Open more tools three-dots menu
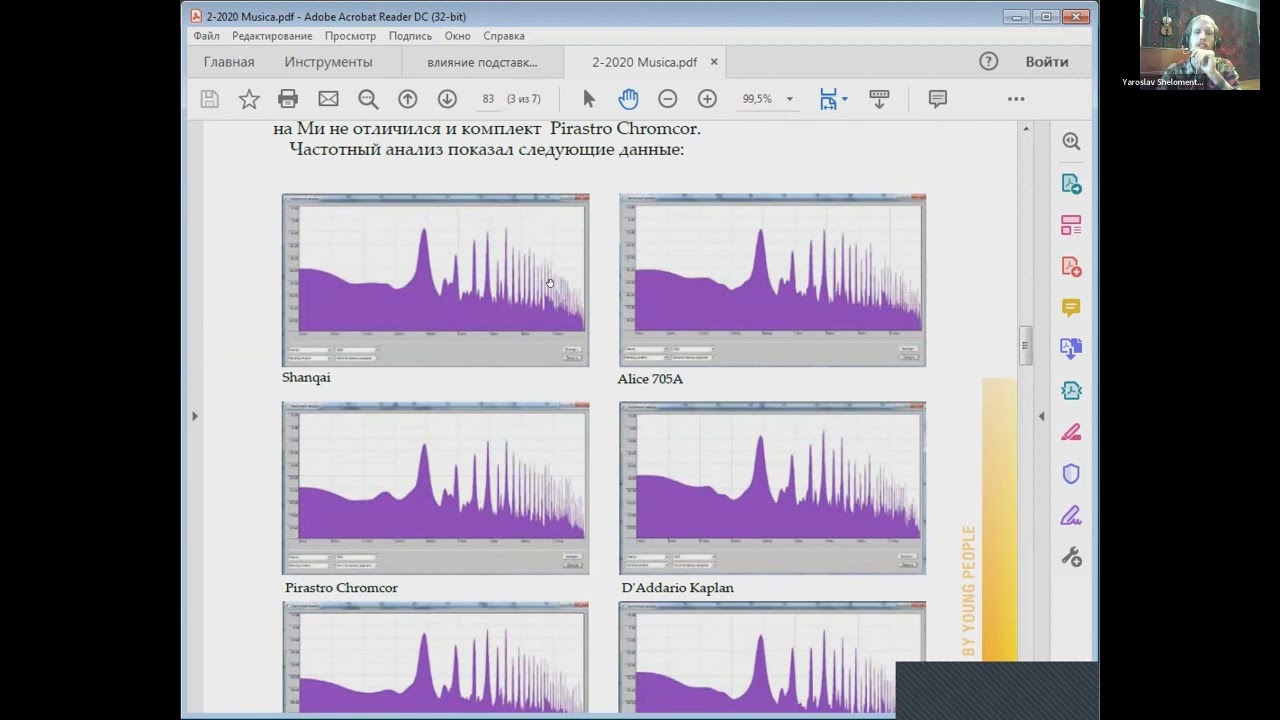This screenshot has height=720, width=1280. coord(1016,99)
